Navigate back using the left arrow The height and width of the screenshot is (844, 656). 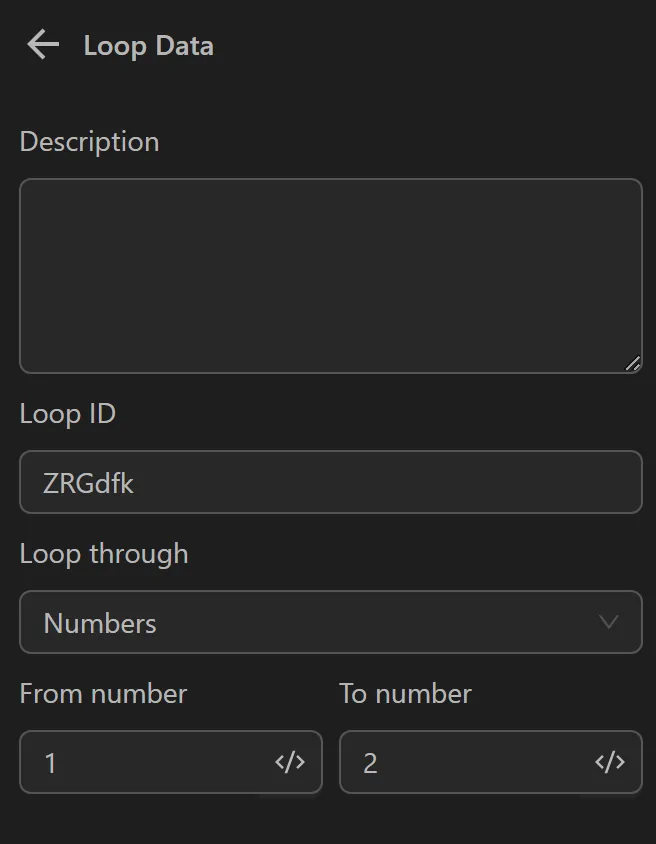[x=42, y=44]
